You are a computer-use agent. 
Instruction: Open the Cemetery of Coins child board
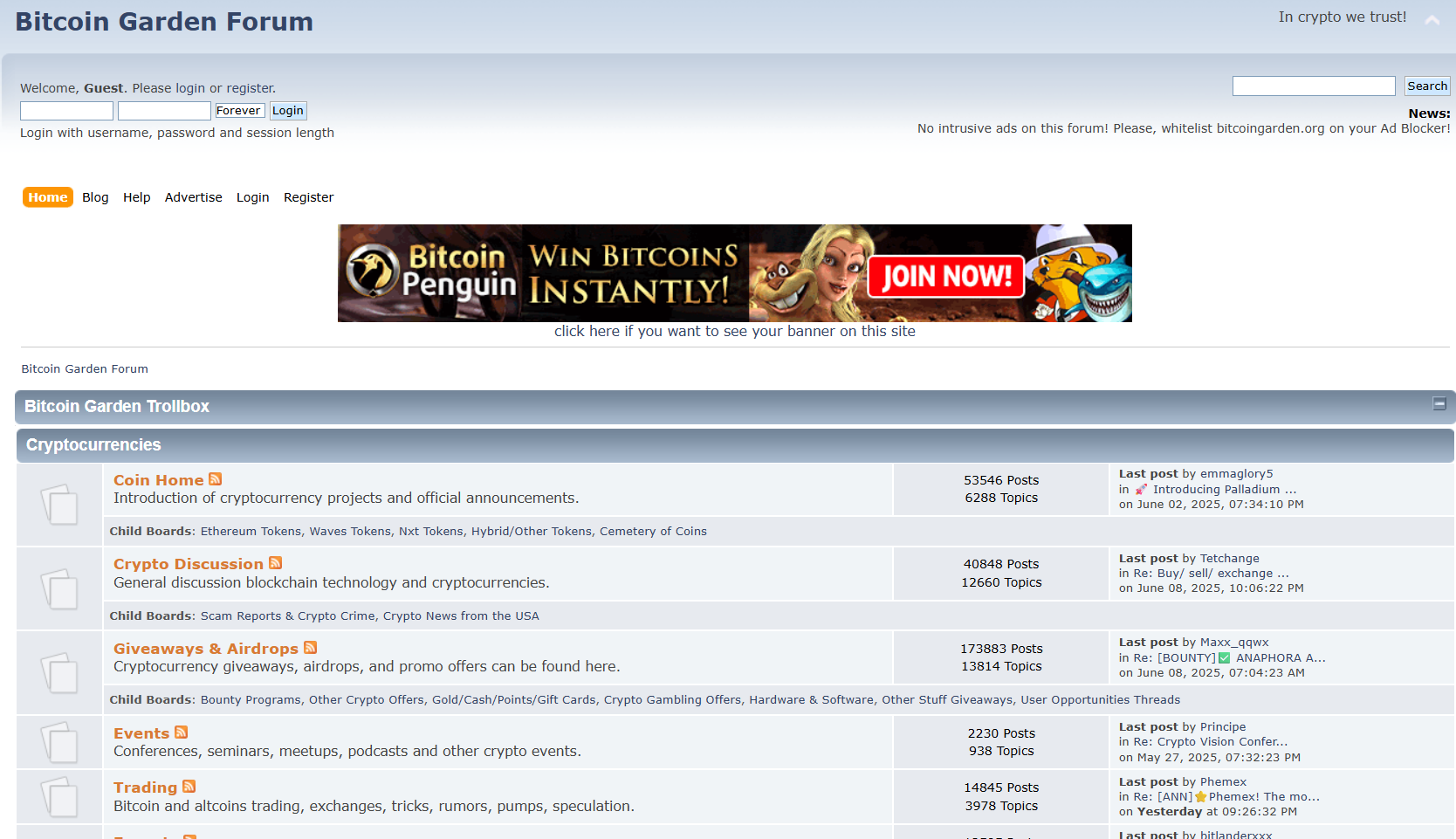click(x=653, y=532)
